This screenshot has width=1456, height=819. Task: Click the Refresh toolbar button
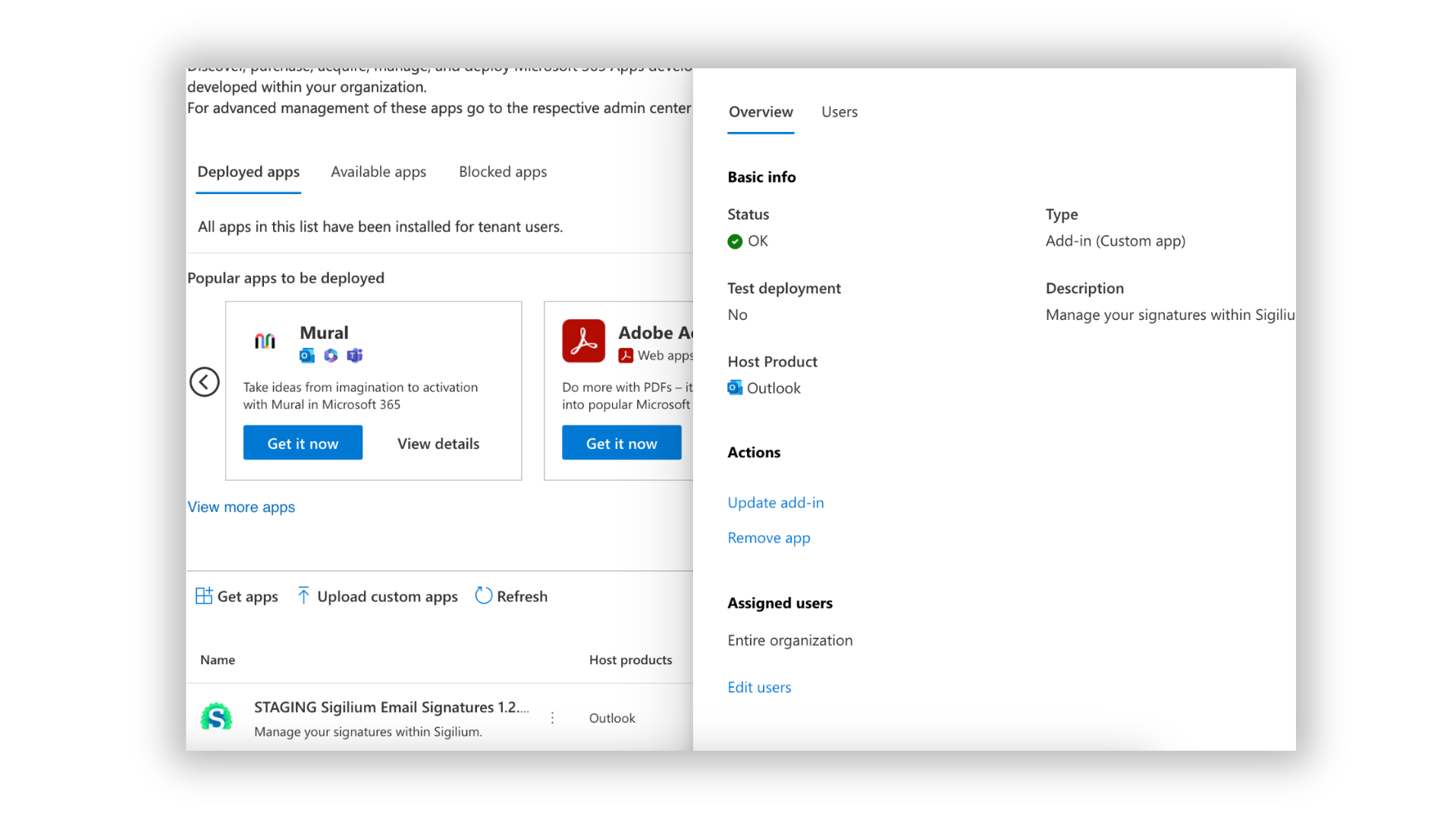point(511,596)
